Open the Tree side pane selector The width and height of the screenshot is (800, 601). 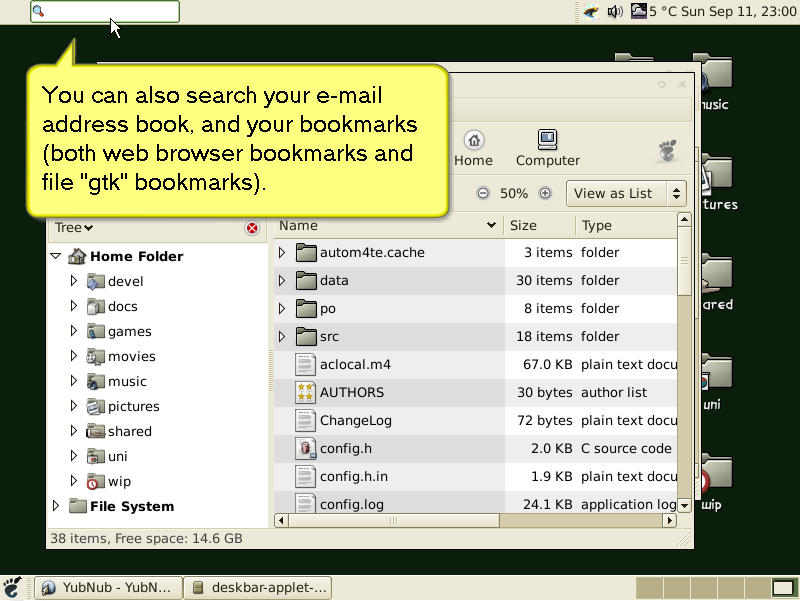coord(74,228)
